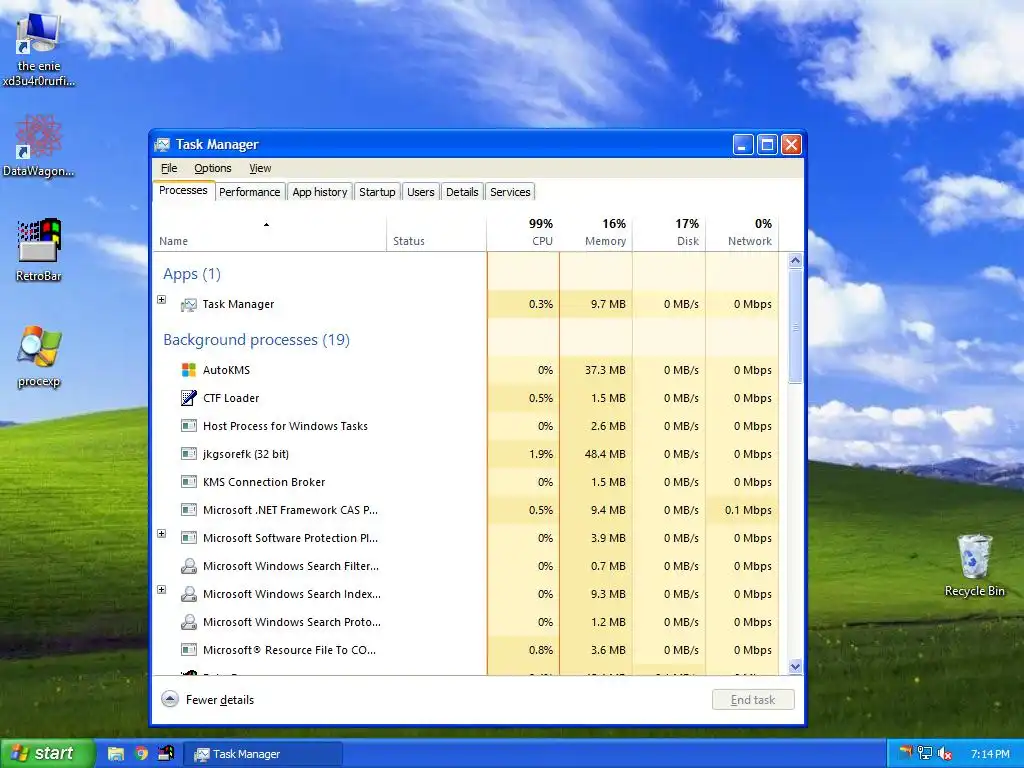Click the 48.4 MB memory value
Viewport: 1024px width, 768px height.
coord(605,454)
